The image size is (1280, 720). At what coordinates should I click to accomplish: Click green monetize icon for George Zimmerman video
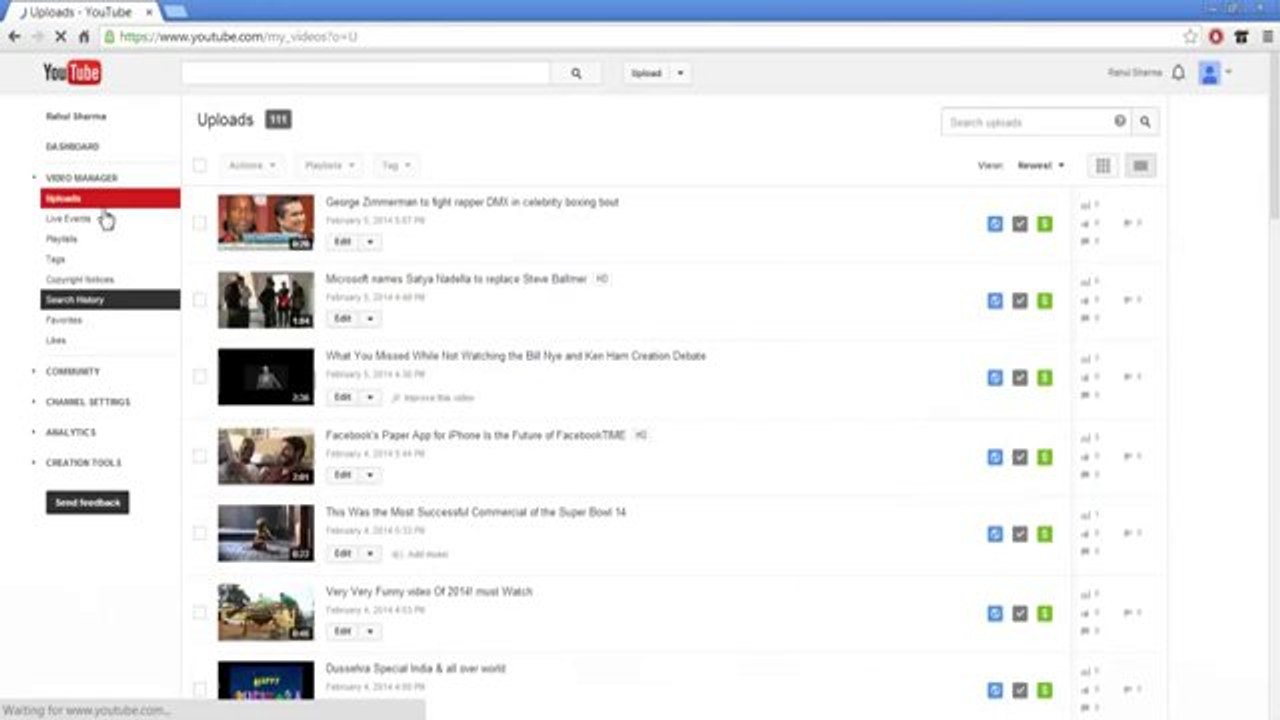click(1044, 224)
